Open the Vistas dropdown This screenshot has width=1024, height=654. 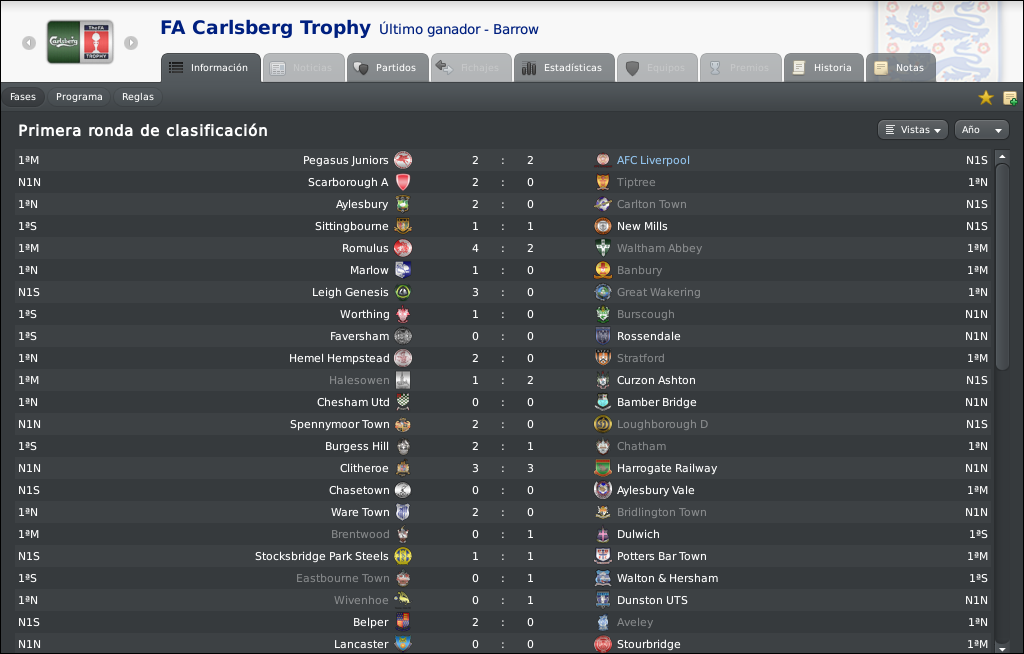pos(913,130)
